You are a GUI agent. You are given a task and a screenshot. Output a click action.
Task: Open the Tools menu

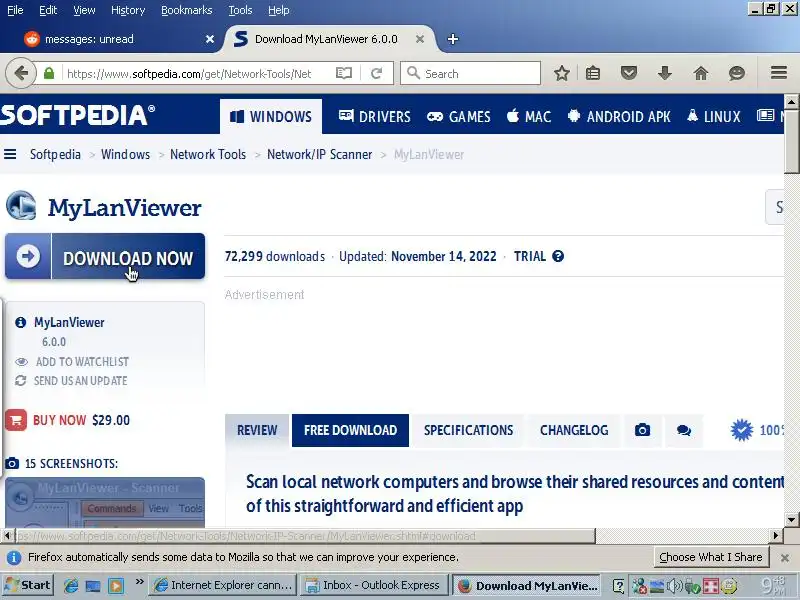point(240,10)
